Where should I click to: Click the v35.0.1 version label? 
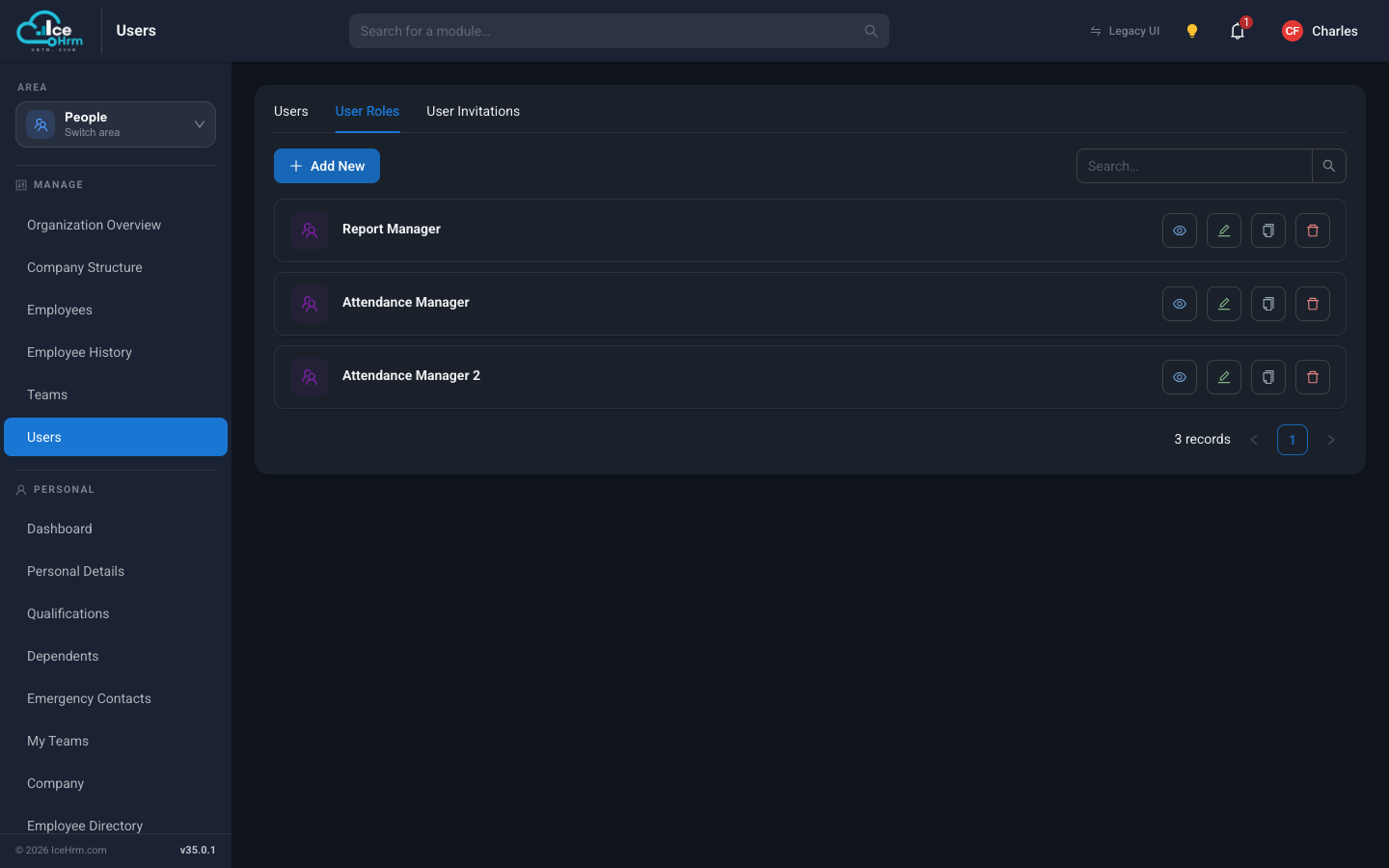[198, 850]
